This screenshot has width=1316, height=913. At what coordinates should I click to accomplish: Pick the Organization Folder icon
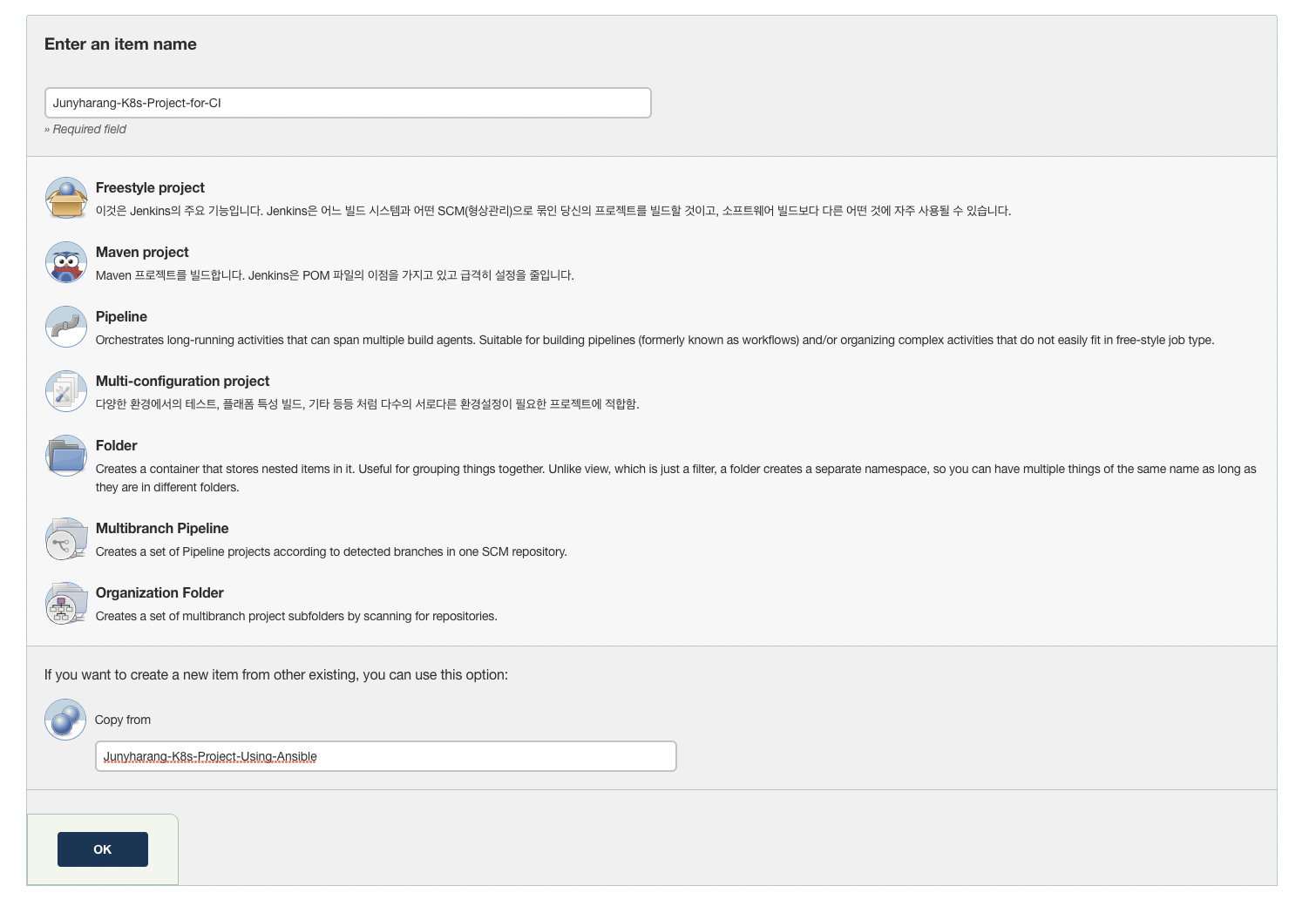[66, 603]
